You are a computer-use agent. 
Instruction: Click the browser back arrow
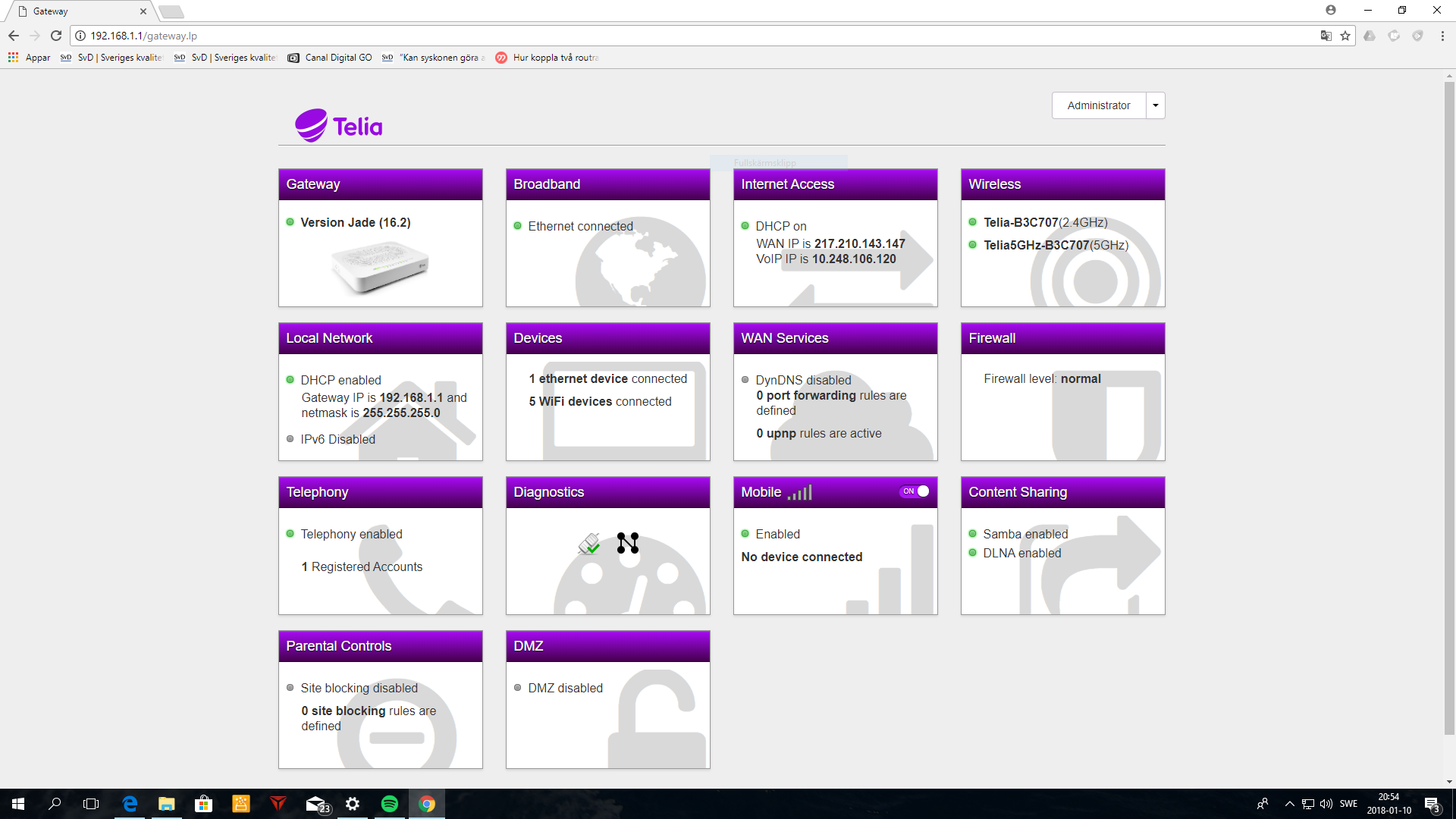pyautogui.click(x=14, y=36)
